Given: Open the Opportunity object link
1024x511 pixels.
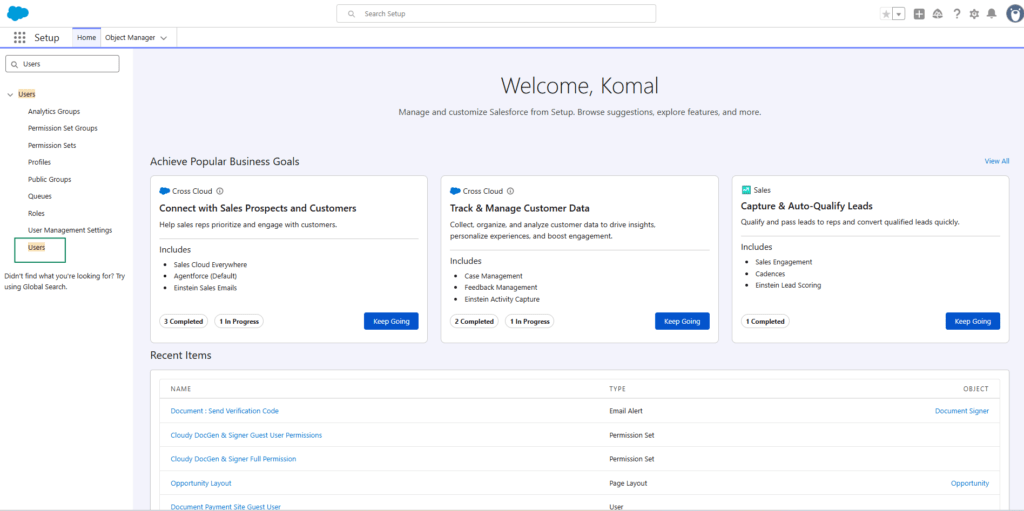Looking at the screenshot, I should pos(970,484).
